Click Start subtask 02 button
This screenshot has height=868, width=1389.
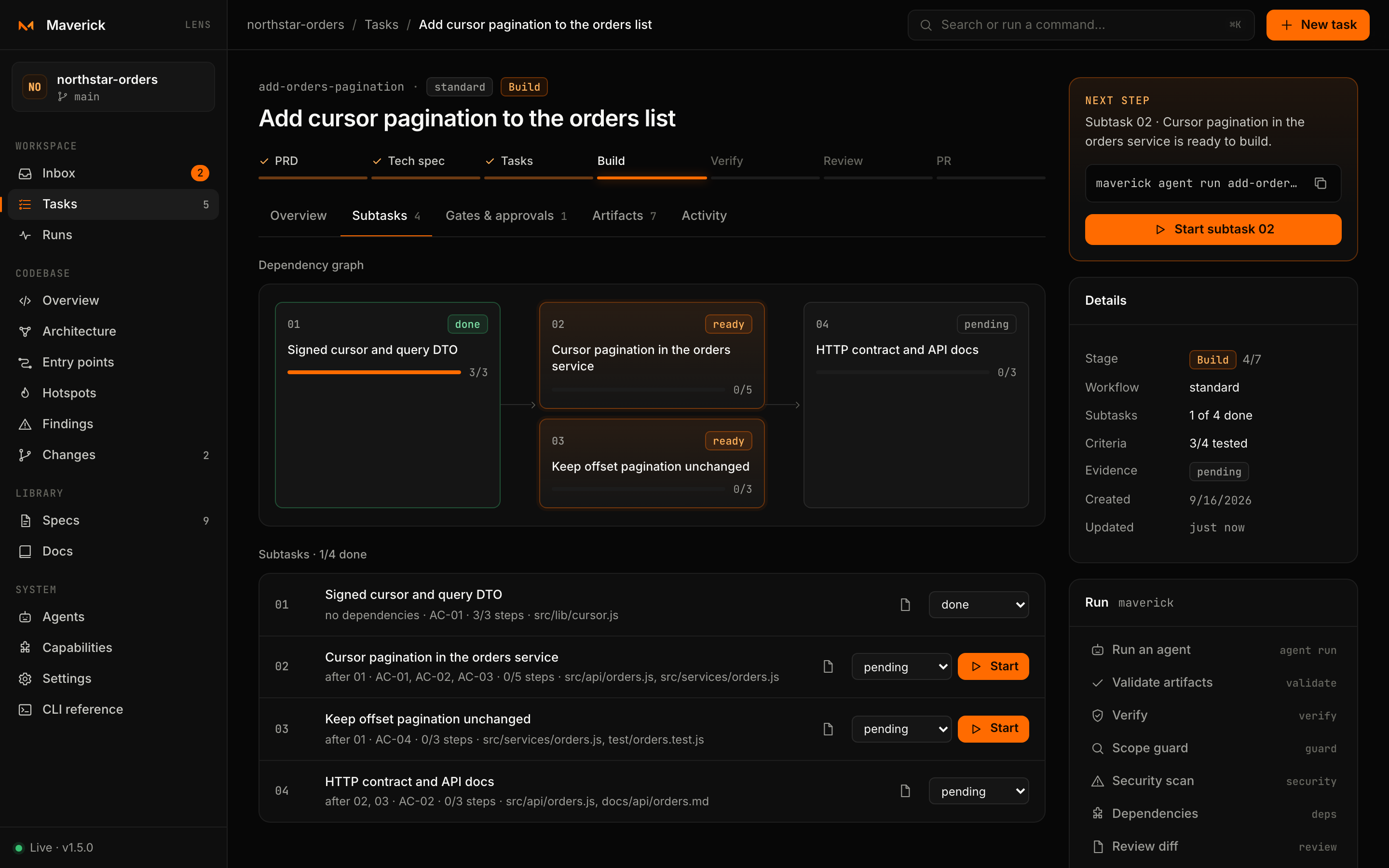(x=1213, y=230)
